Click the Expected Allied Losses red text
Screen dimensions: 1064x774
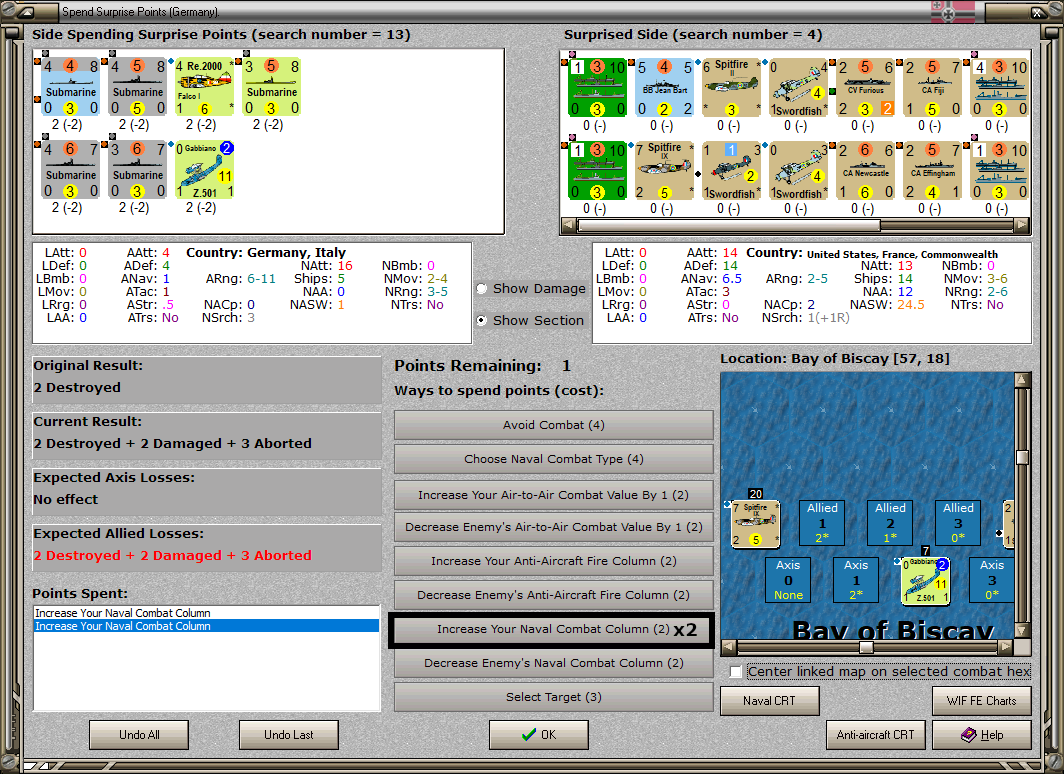click(172, 556)
